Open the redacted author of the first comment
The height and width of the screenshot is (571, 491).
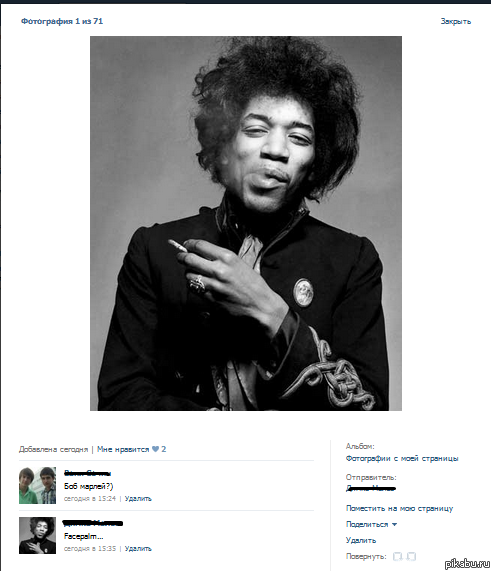(x=87, y=473)
